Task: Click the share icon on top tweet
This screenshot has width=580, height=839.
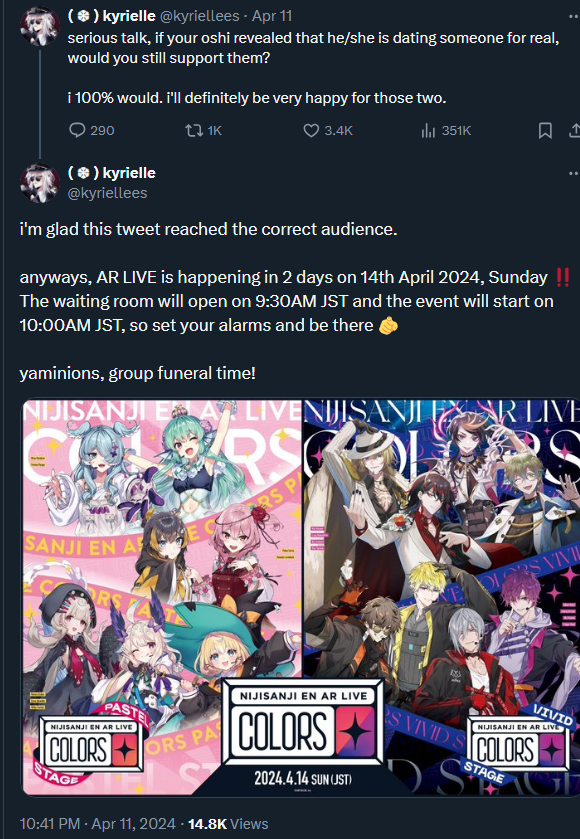Action: [575, 130]
